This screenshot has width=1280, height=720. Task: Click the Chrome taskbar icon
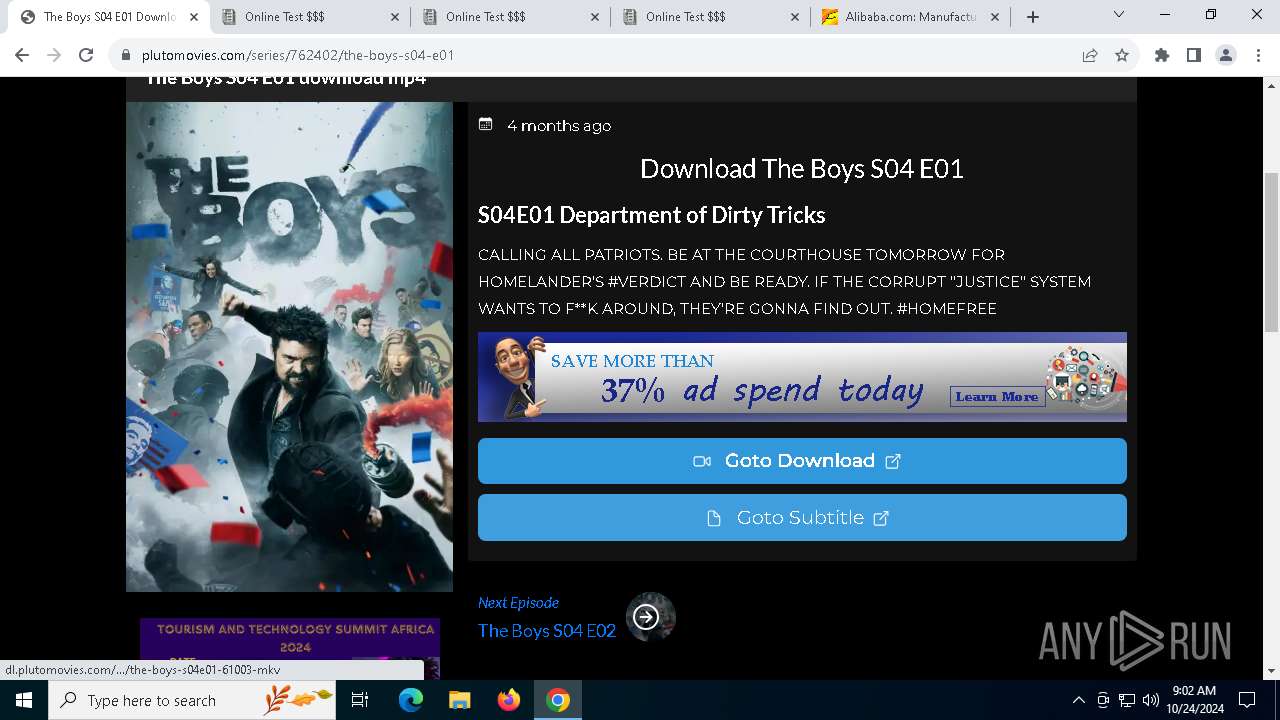click(558, 700)
